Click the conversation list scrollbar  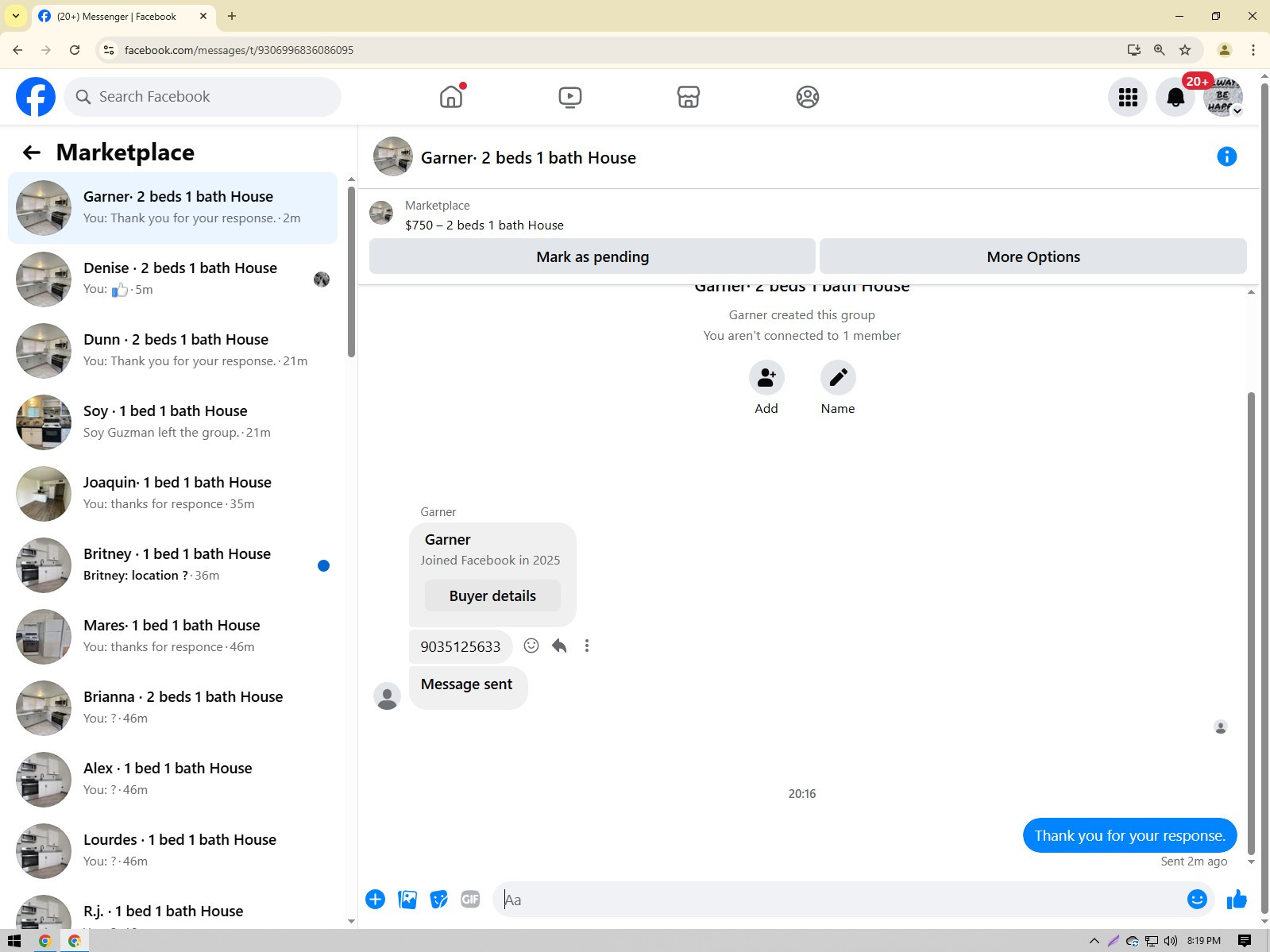click(x=351, y=272)
